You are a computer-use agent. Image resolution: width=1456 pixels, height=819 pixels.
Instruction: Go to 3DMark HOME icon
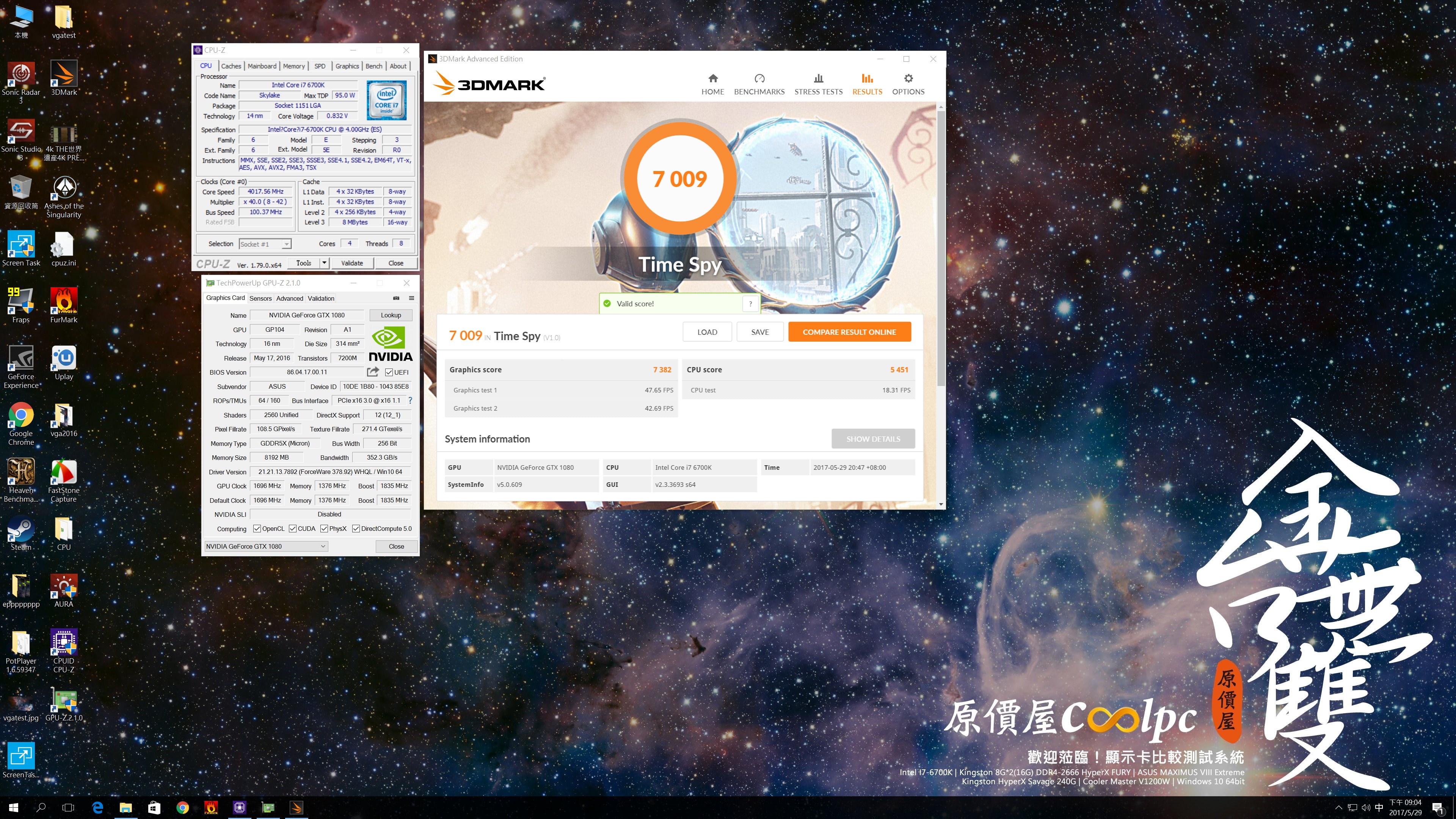pos(713,78)
